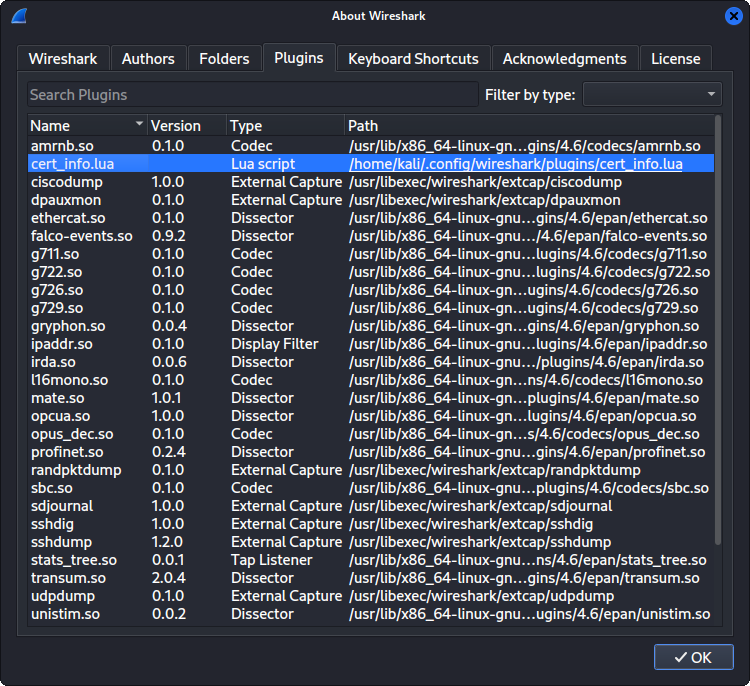Sort plugins by Version column header
Viewport: 750px width, 686px height.
tap(176, 126)
